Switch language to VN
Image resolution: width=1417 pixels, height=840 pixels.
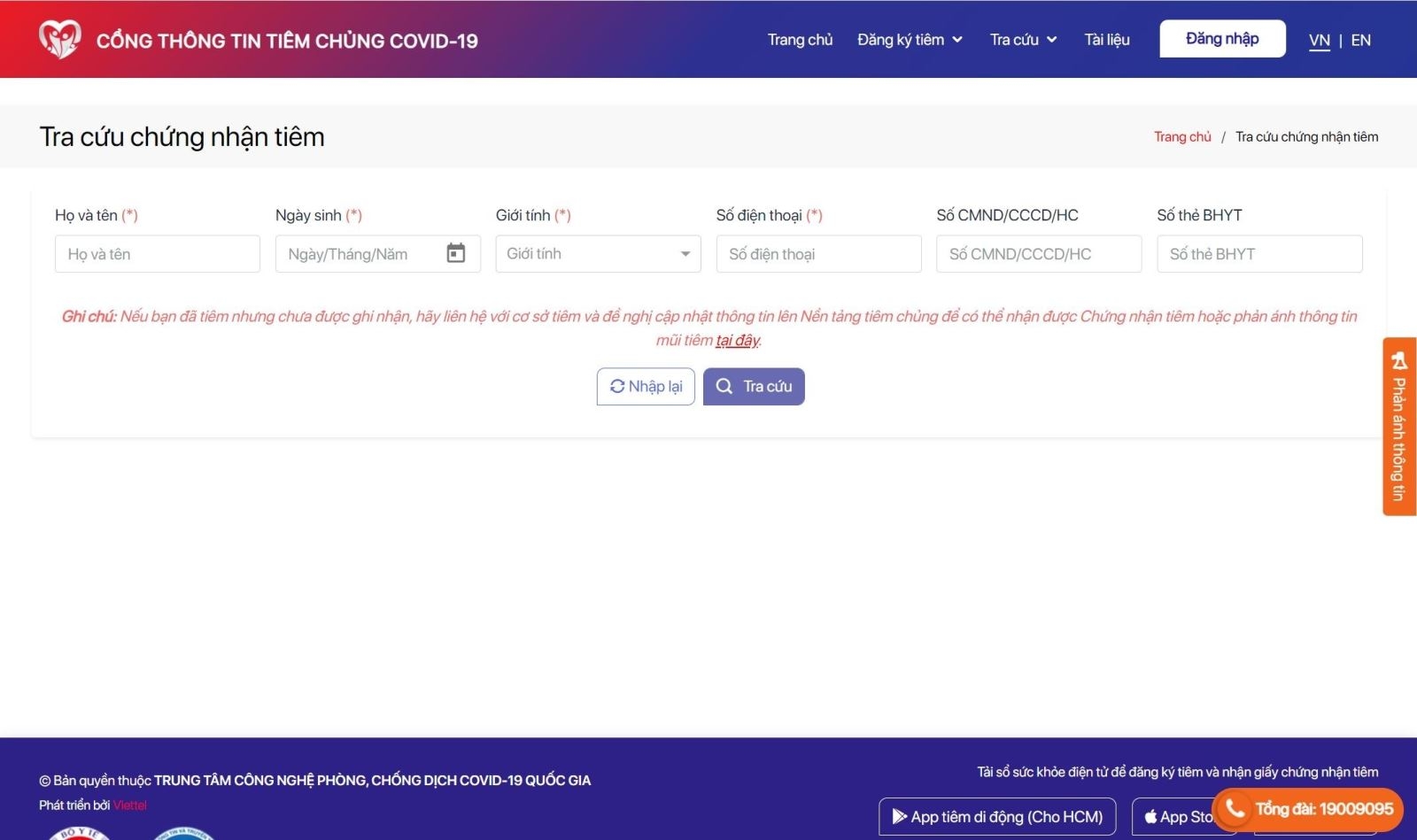[x=1320, y=40]
